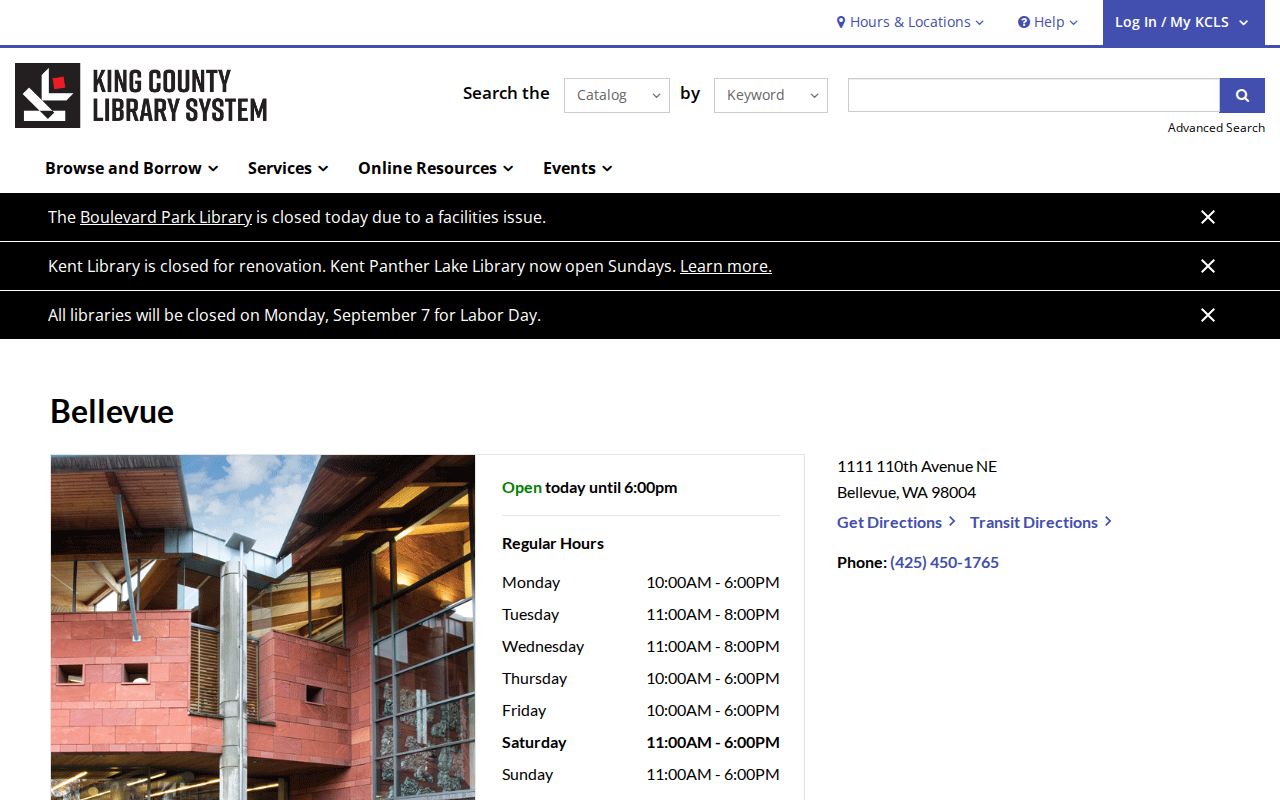Viewport: 1280px width, 800px height.
Task: Open the Catalog search scope dropdown
Action: pyautogui.click(x=617, y=95)
